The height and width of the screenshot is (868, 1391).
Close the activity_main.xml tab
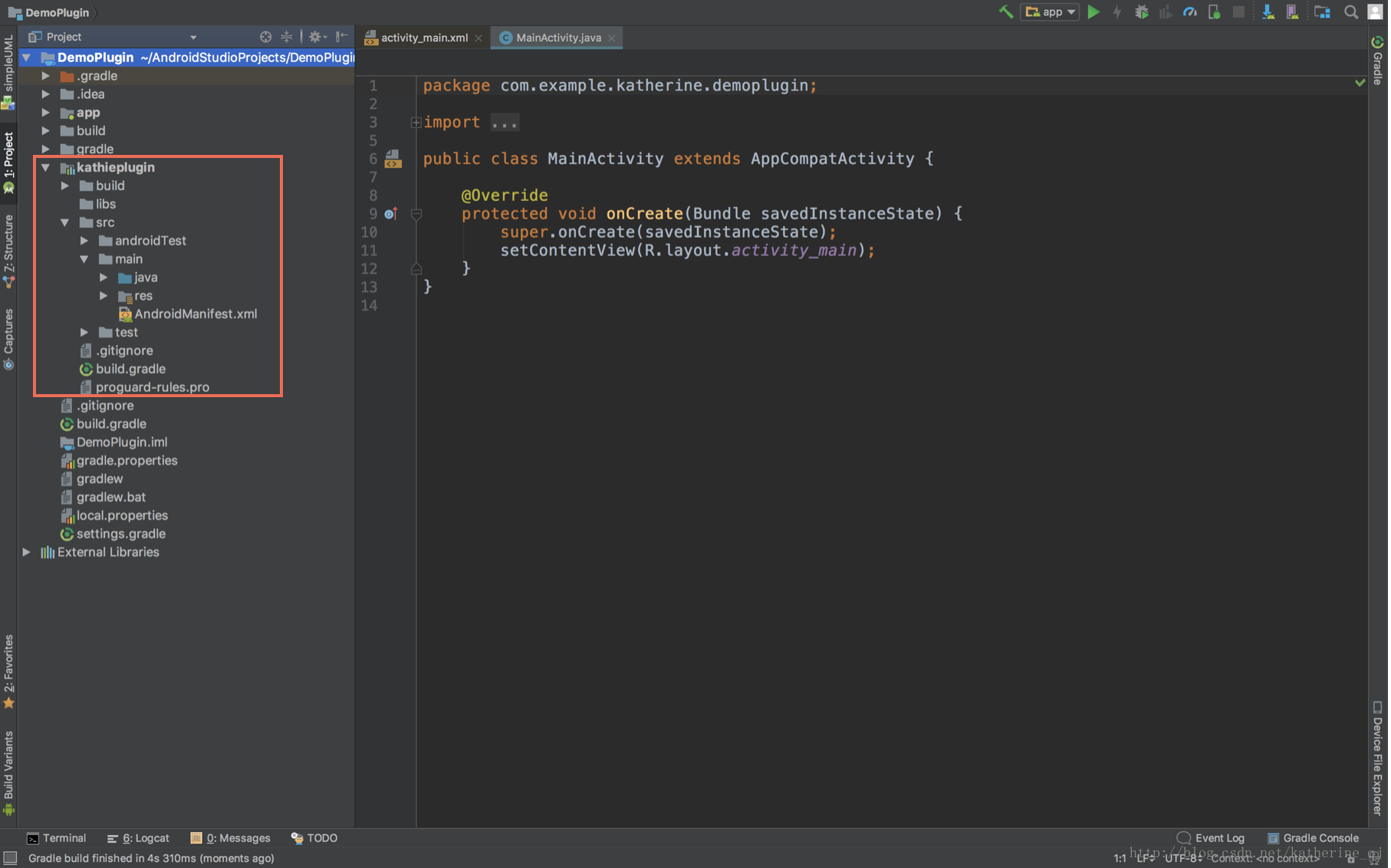[478, 38]
